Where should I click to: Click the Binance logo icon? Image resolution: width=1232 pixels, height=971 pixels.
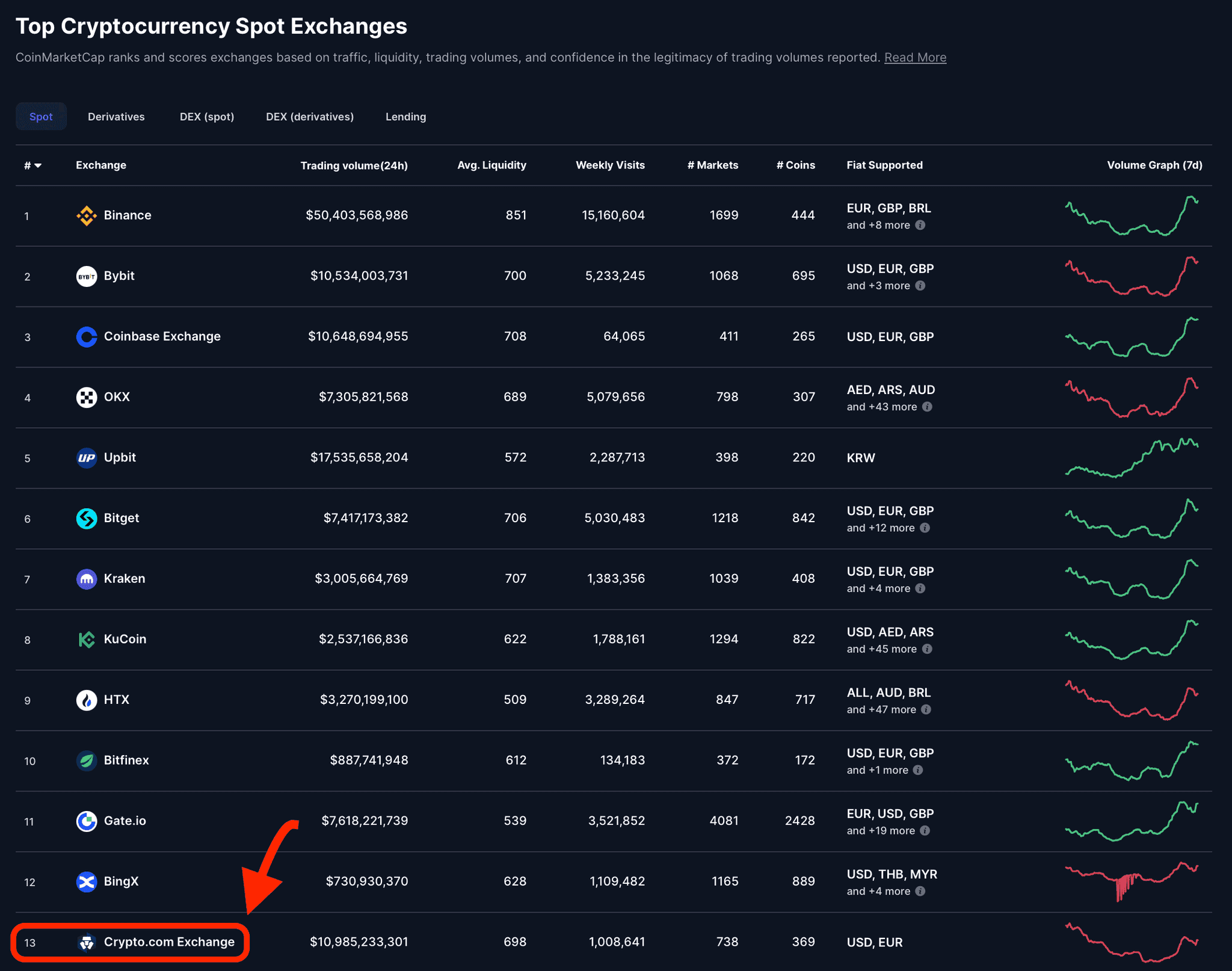[x=87, y=215]
